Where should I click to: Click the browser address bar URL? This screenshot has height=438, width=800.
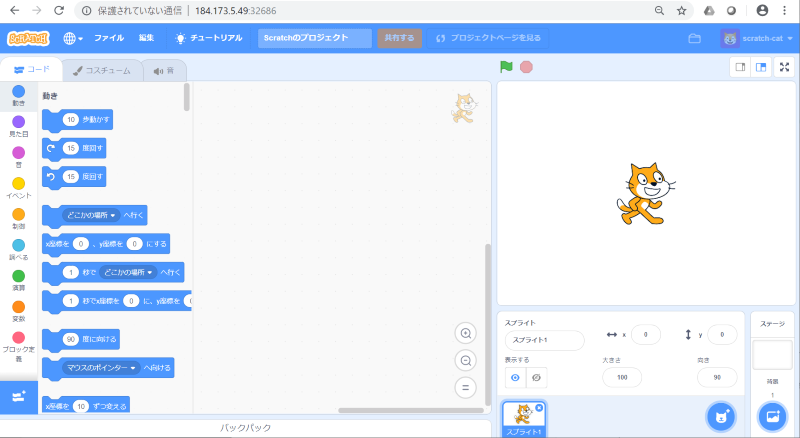235,11
